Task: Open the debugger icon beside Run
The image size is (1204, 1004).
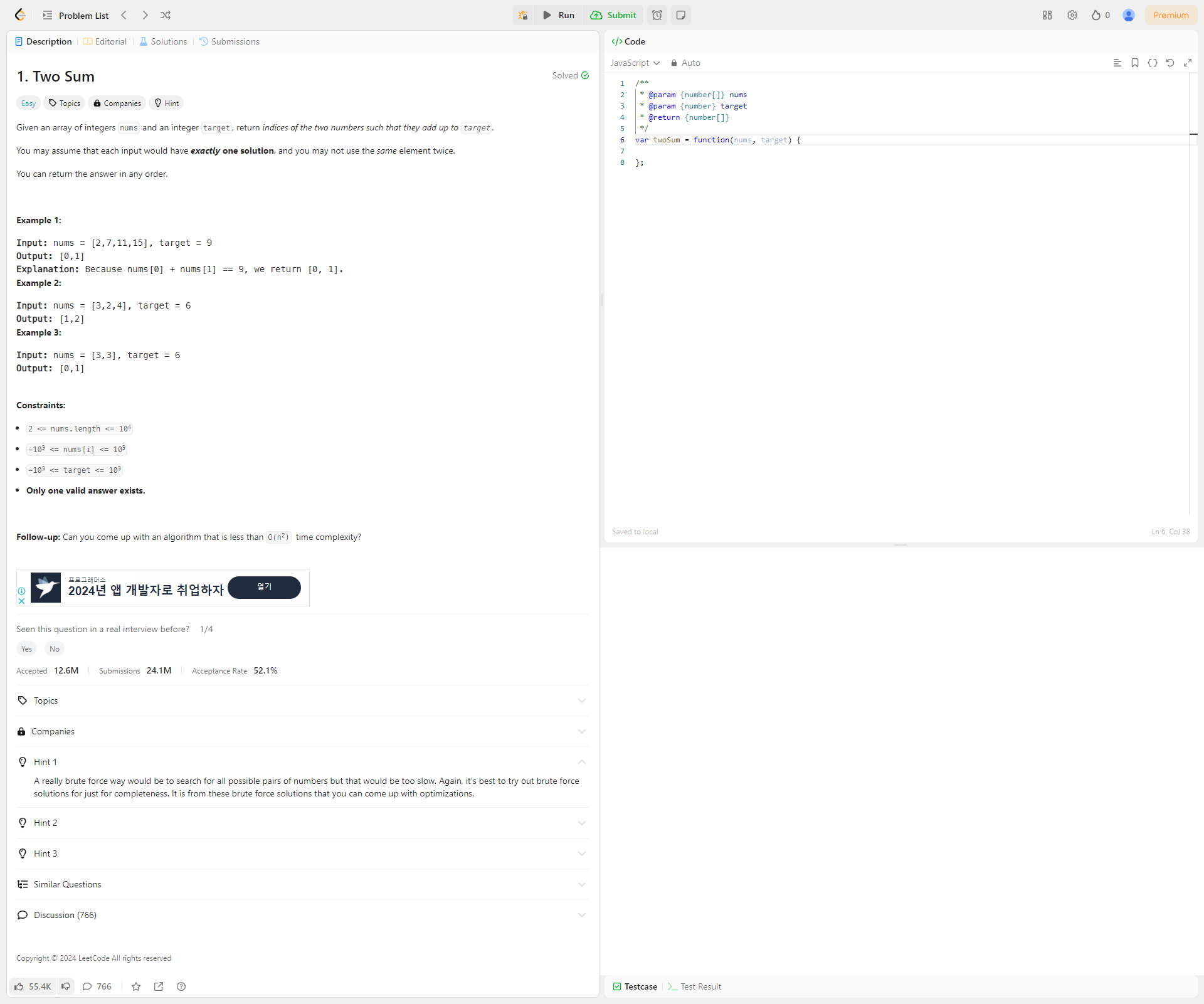Action: pos(523,15)
